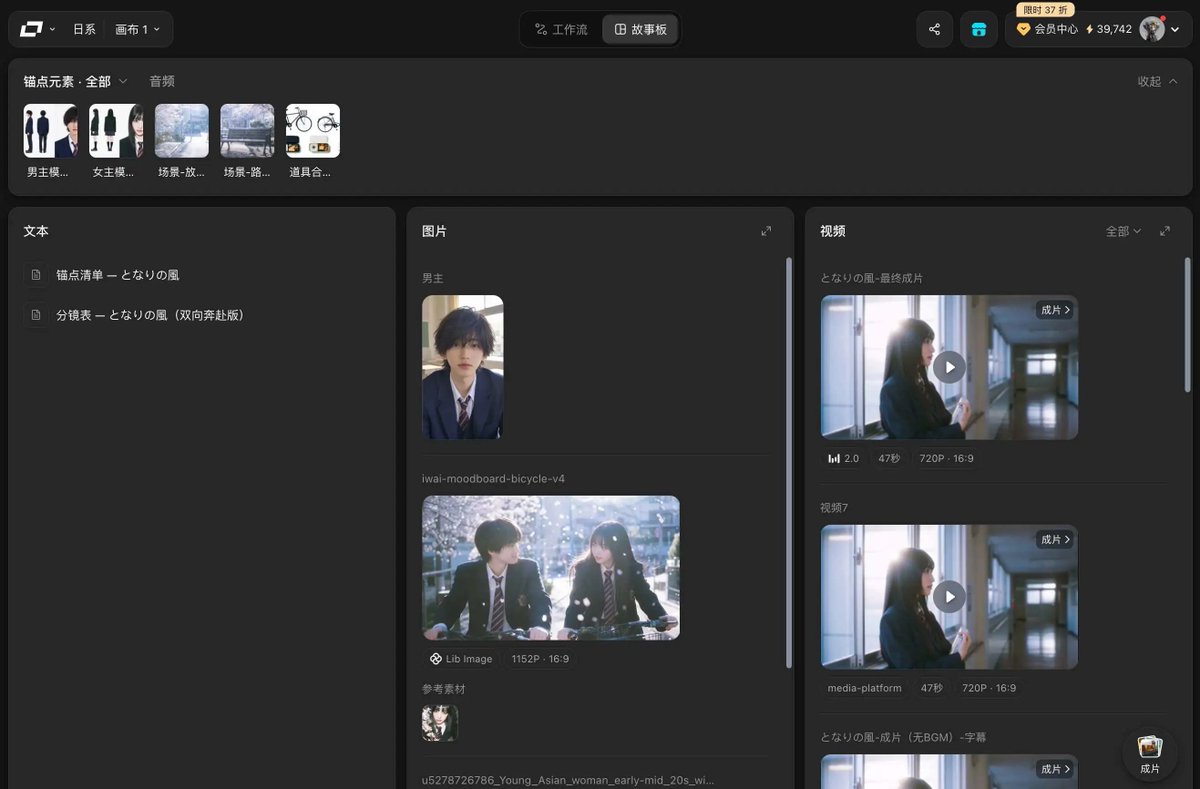
Task: Click the user avatar icon
Action: tap(1152, 29)
